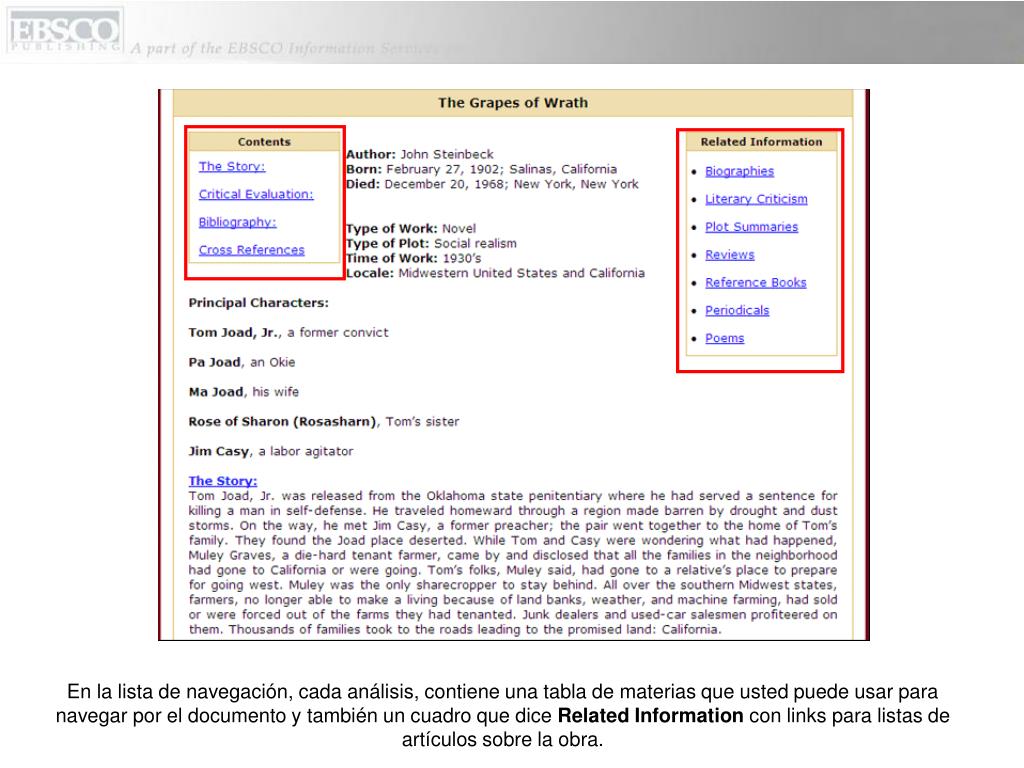Click Time of Work: 1930's text
The width and height of the screenshot is (1024, 768).
tap(413, 258)
